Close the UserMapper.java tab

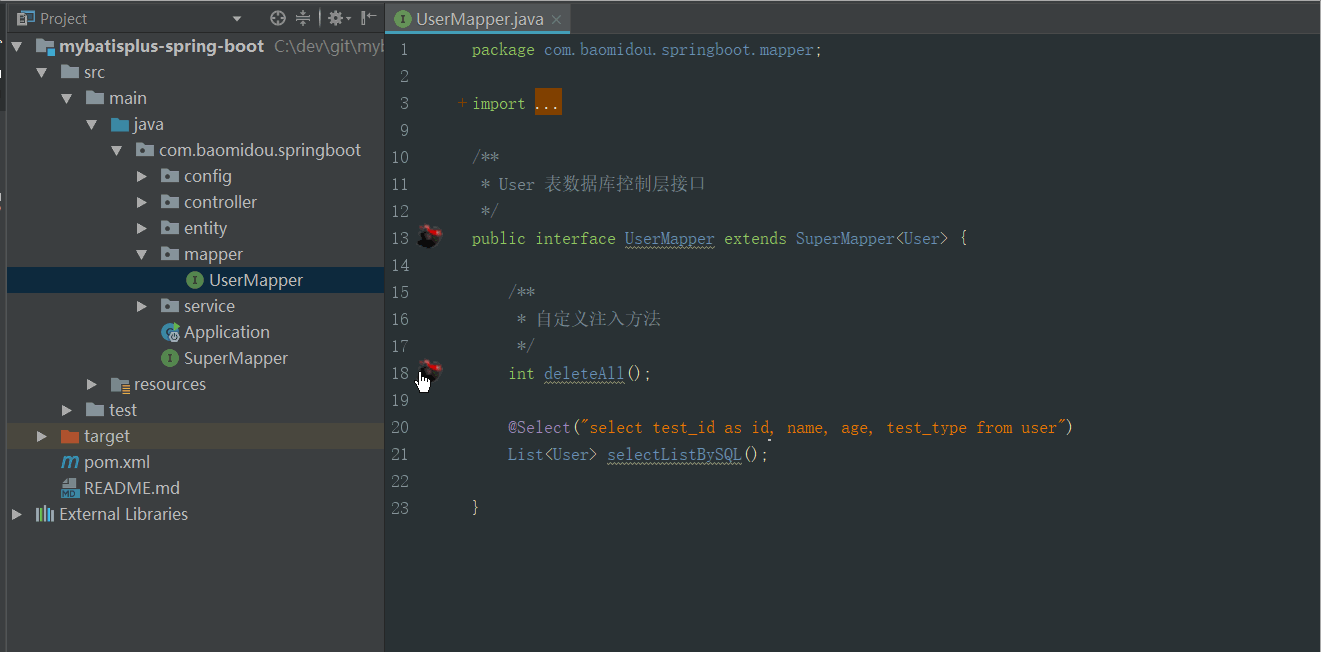pyautogui.click(x=557, y=18)
